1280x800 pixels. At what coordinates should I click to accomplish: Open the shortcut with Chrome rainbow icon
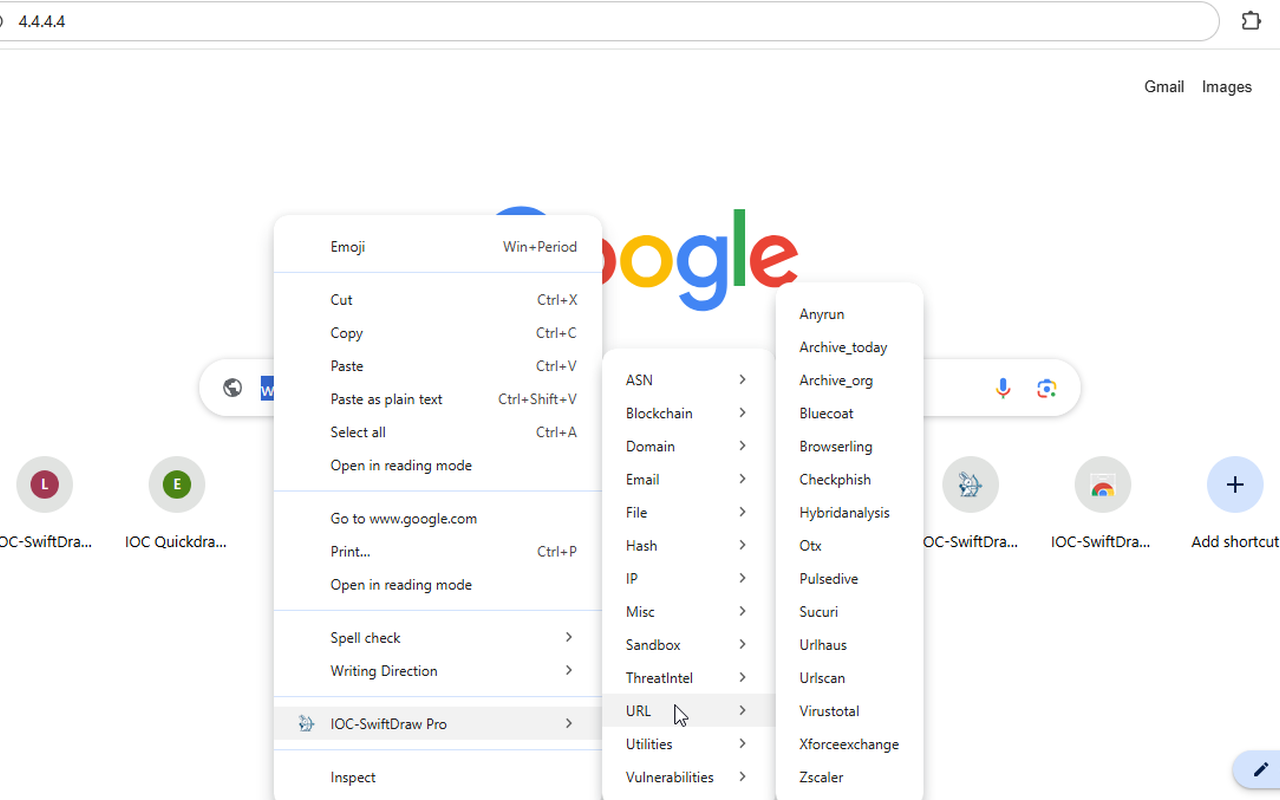[1102, 485]
